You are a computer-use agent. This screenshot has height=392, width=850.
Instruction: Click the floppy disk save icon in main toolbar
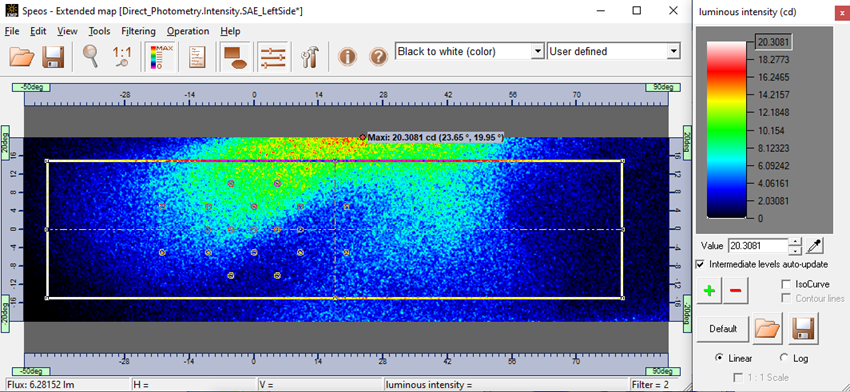point(53,56)
